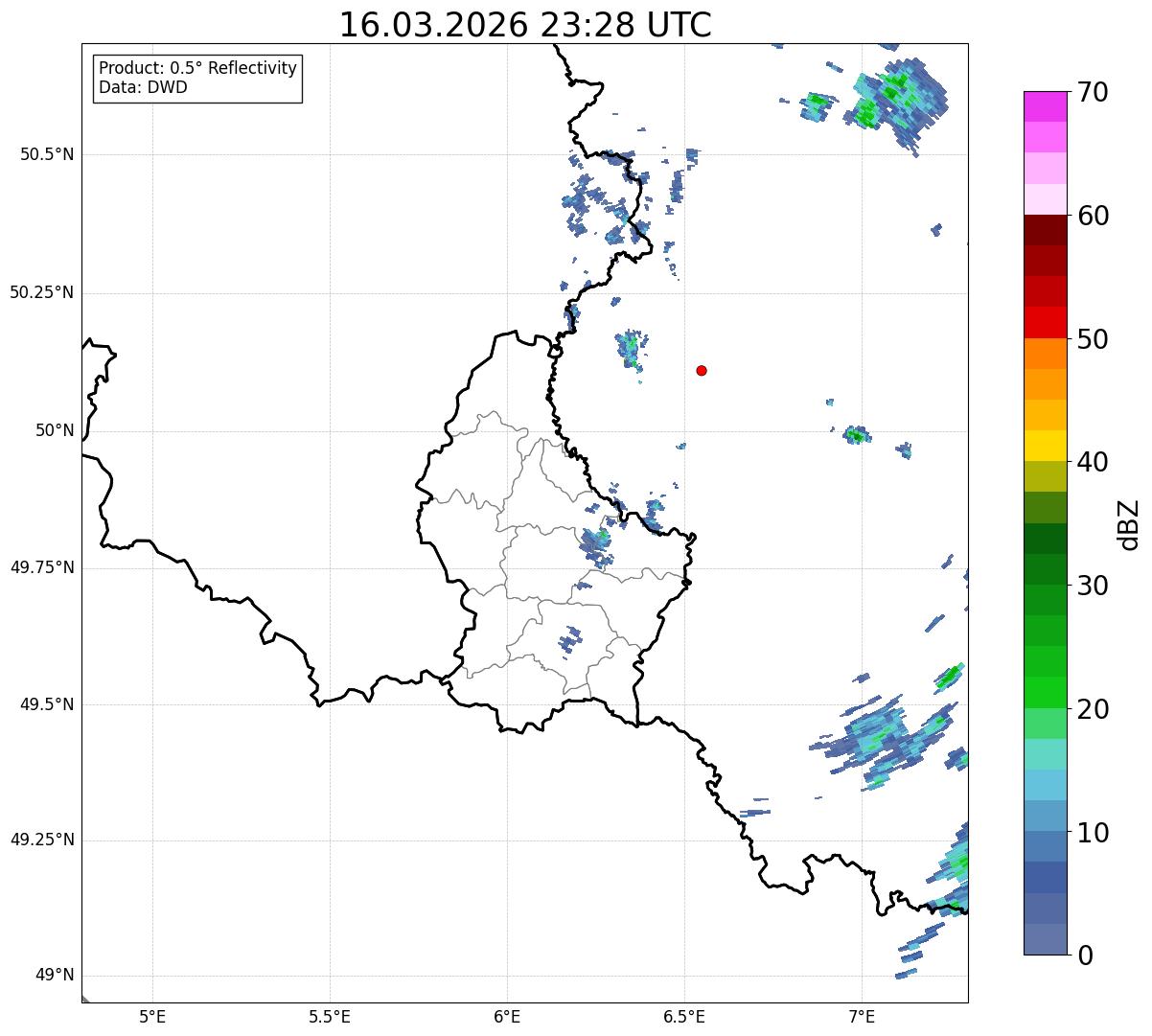Click the 7°E longitude label
This screenshot has width=1152, height=1036.
tap(862, 1016)
